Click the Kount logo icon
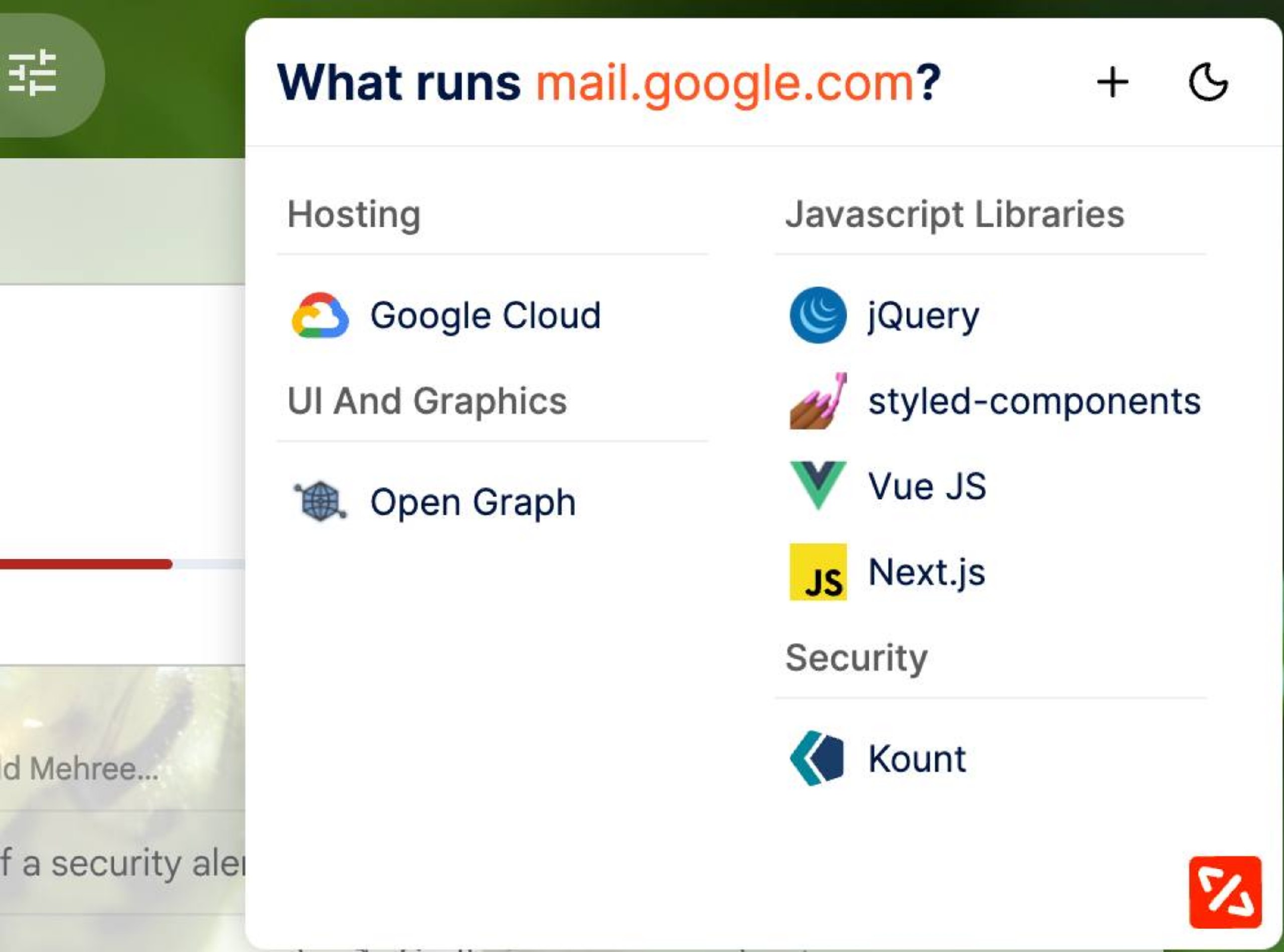 pos(818,758)
